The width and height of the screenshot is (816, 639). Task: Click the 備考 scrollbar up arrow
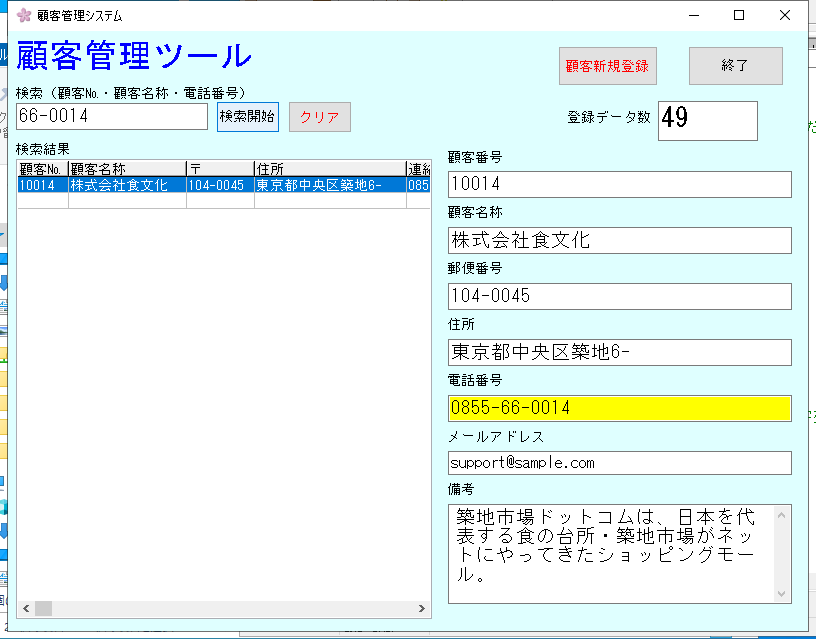coord(781,515)
